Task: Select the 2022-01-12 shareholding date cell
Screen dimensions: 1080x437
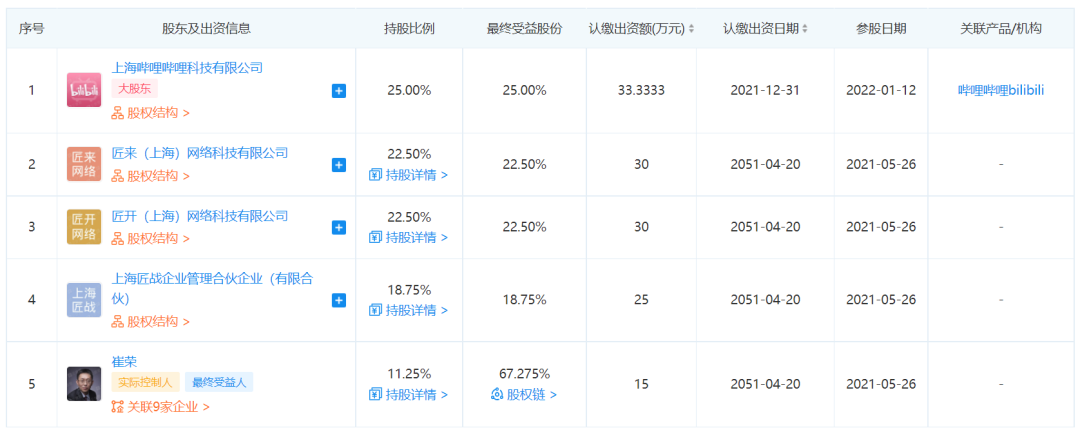Action: 881,90
